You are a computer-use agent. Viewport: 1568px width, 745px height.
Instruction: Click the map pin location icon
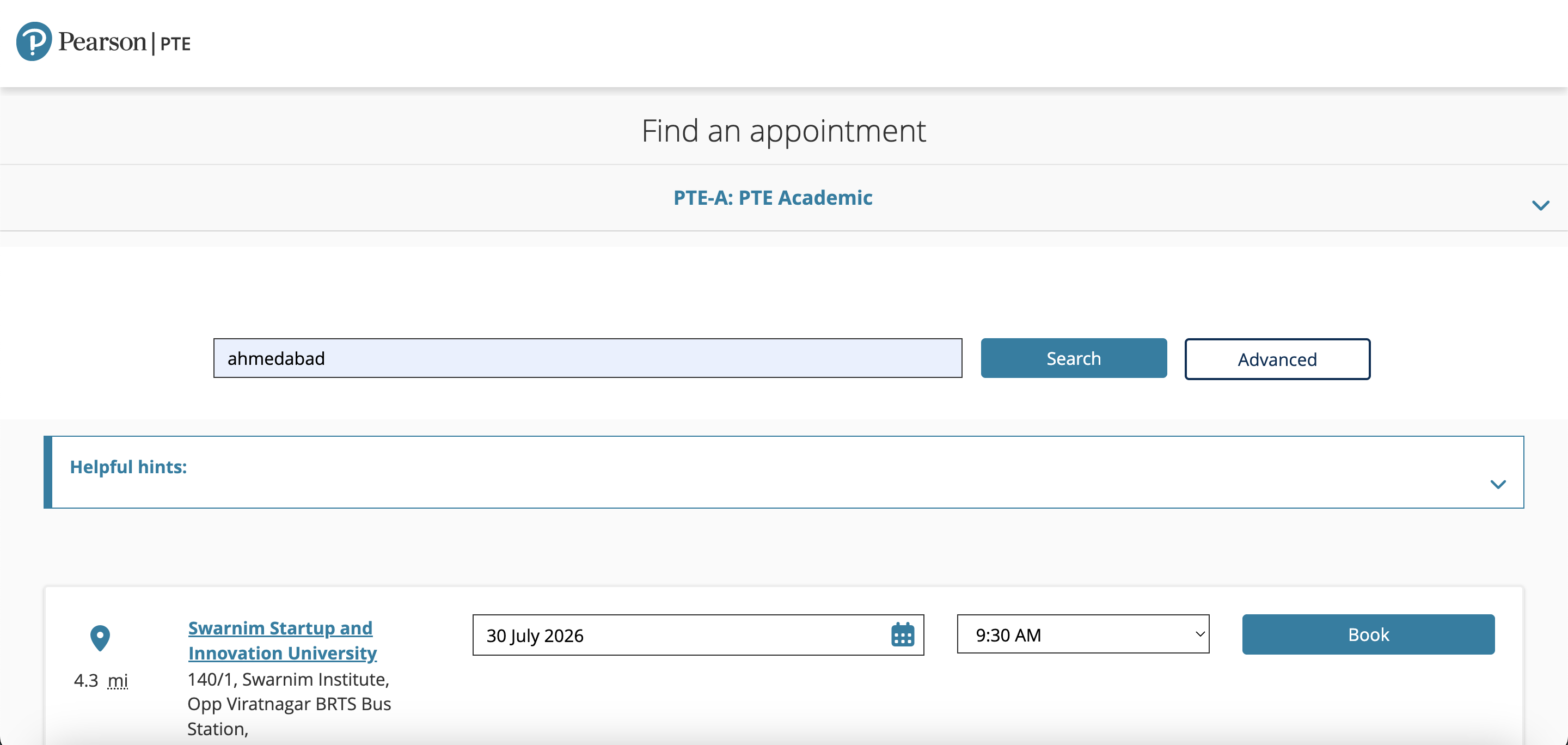(100, 638)
